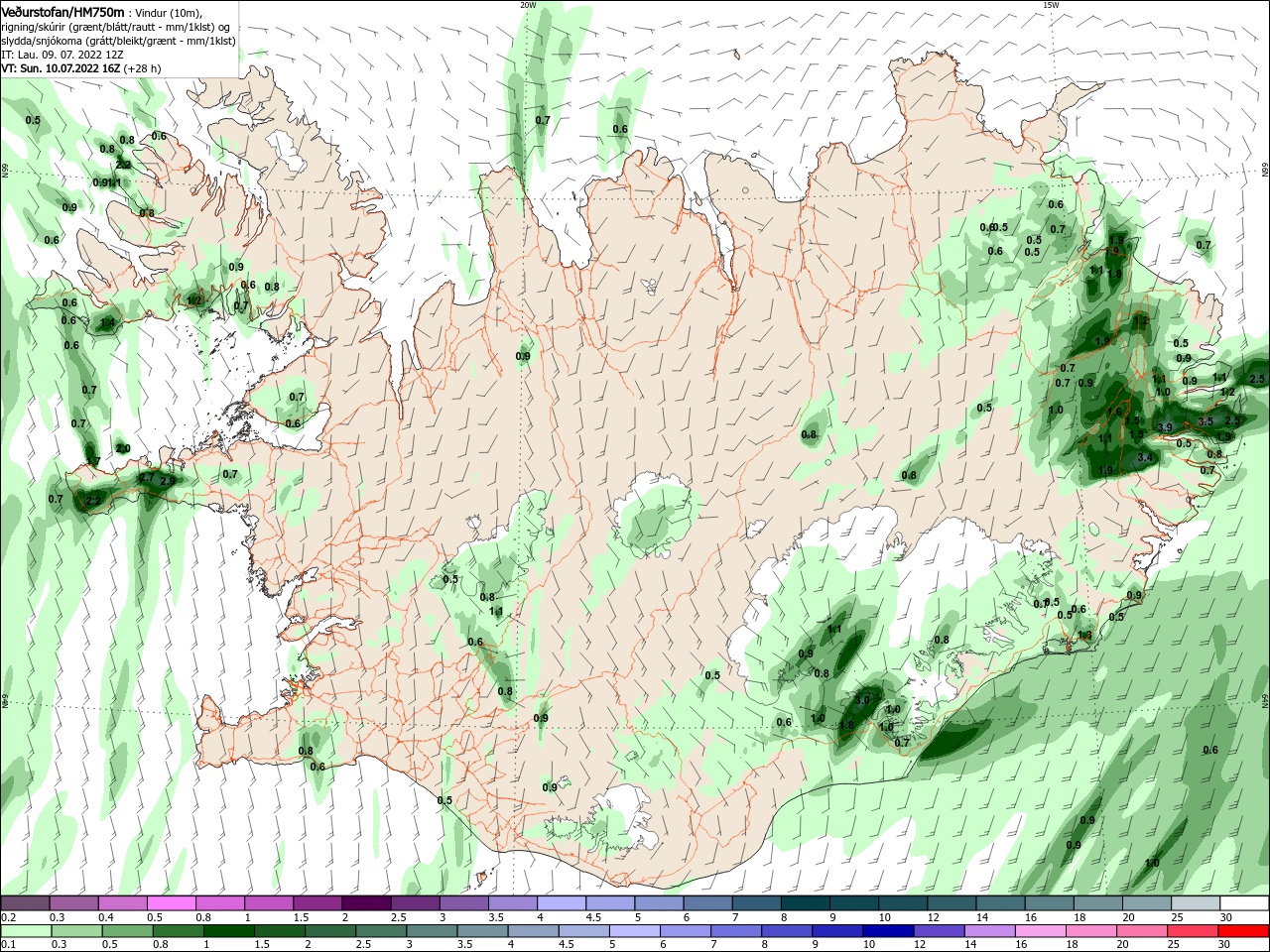
Task: Click the '0.1' label in rain legend
Action: tap(8, 945)
